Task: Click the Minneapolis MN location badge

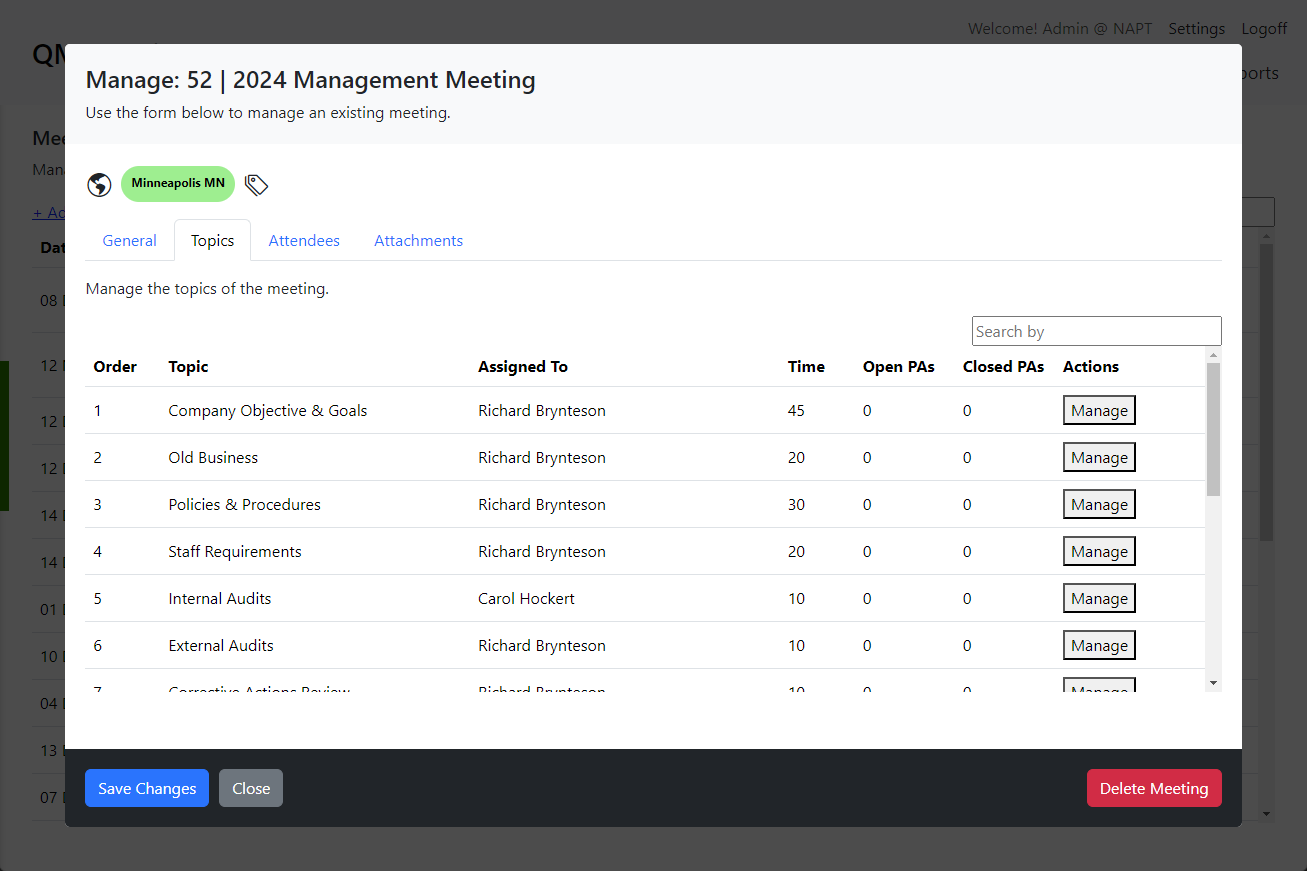Action: [x=178, y=184]
